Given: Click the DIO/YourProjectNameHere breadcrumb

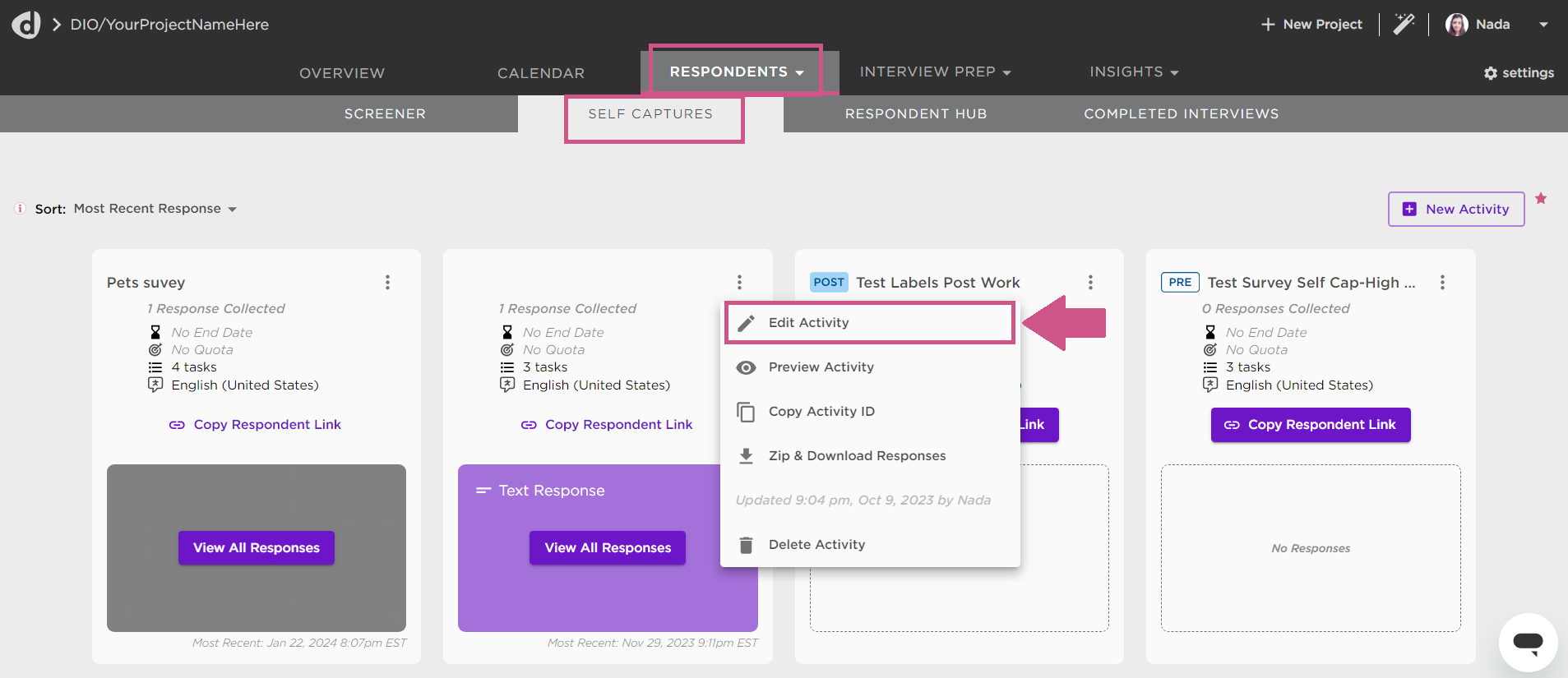Looking at the screenshot, I should [169, 25].
